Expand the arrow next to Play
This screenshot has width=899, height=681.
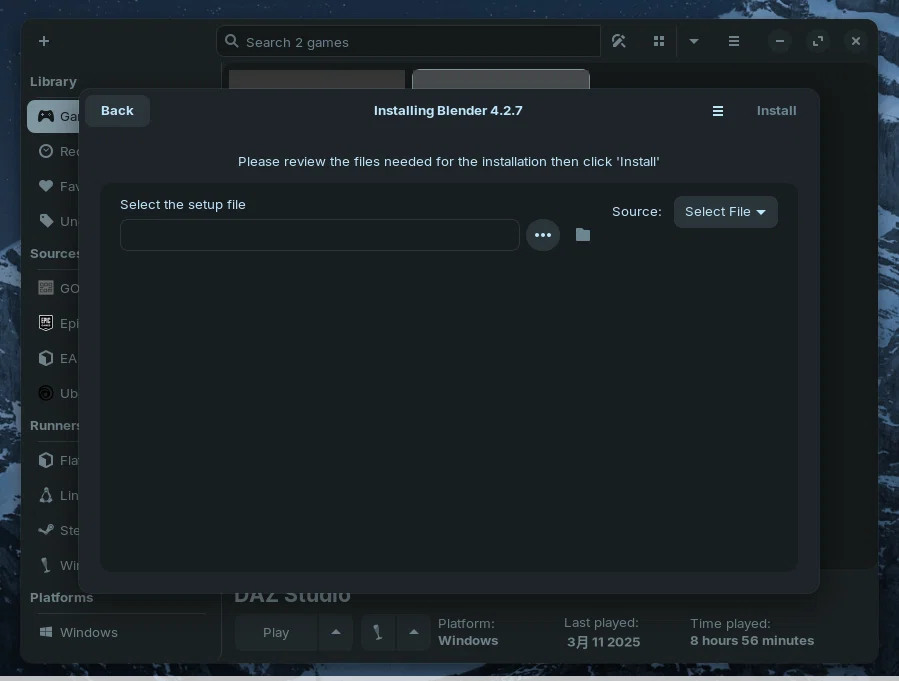336,633
